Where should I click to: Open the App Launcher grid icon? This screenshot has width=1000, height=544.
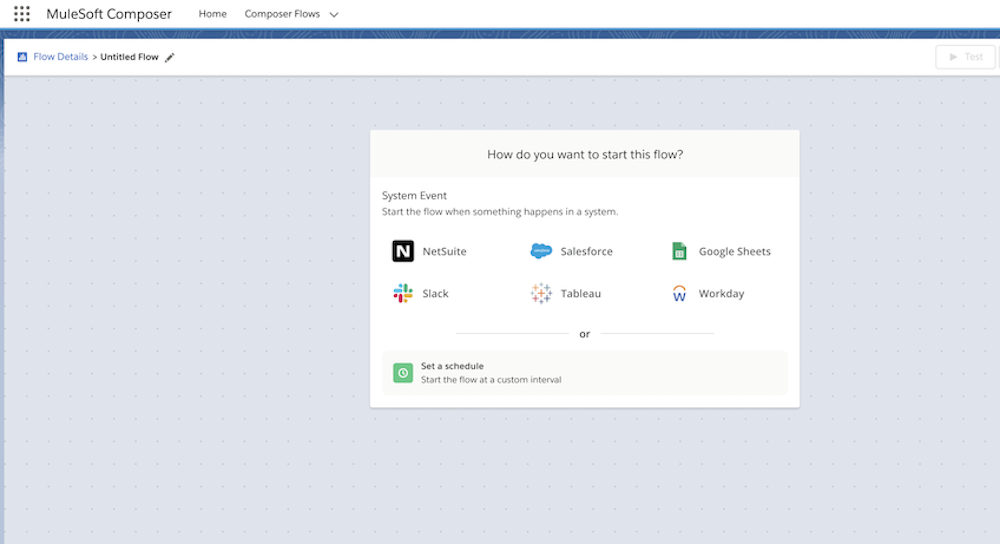pos(22,14)
